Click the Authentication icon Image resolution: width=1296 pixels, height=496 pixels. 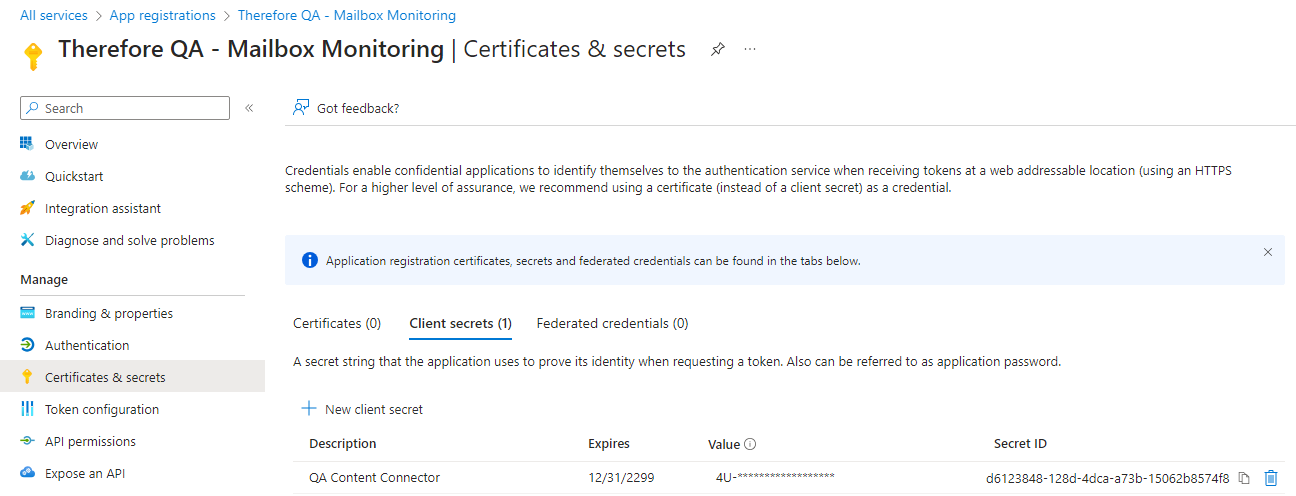(28, 345)
